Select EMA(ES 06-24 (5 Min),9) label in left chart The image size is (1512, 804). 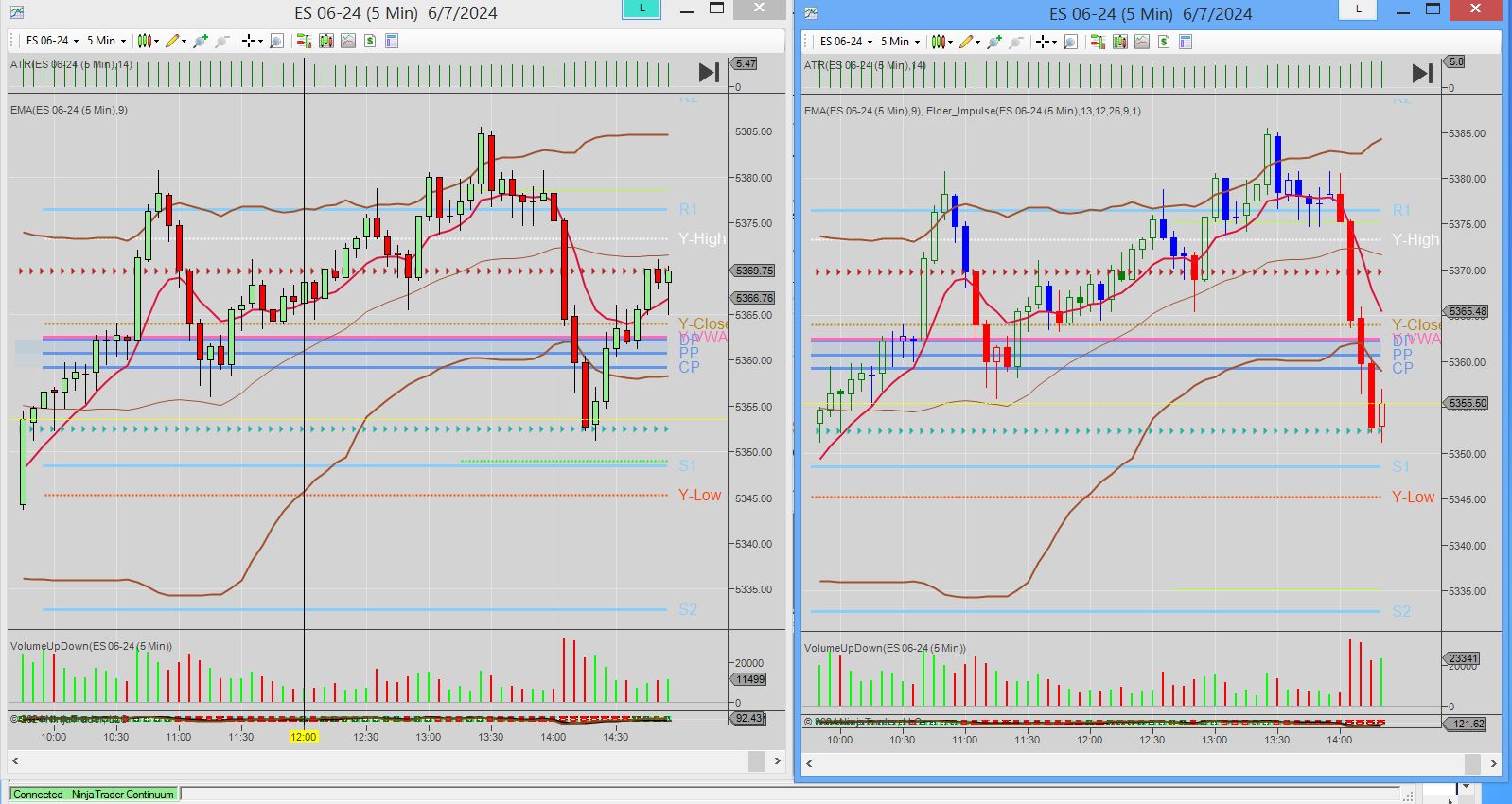[69, 110]
